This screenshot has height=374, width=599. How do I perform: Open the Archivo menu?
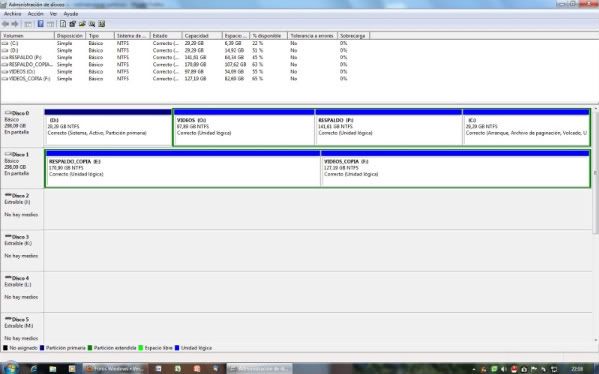[13, 14]
